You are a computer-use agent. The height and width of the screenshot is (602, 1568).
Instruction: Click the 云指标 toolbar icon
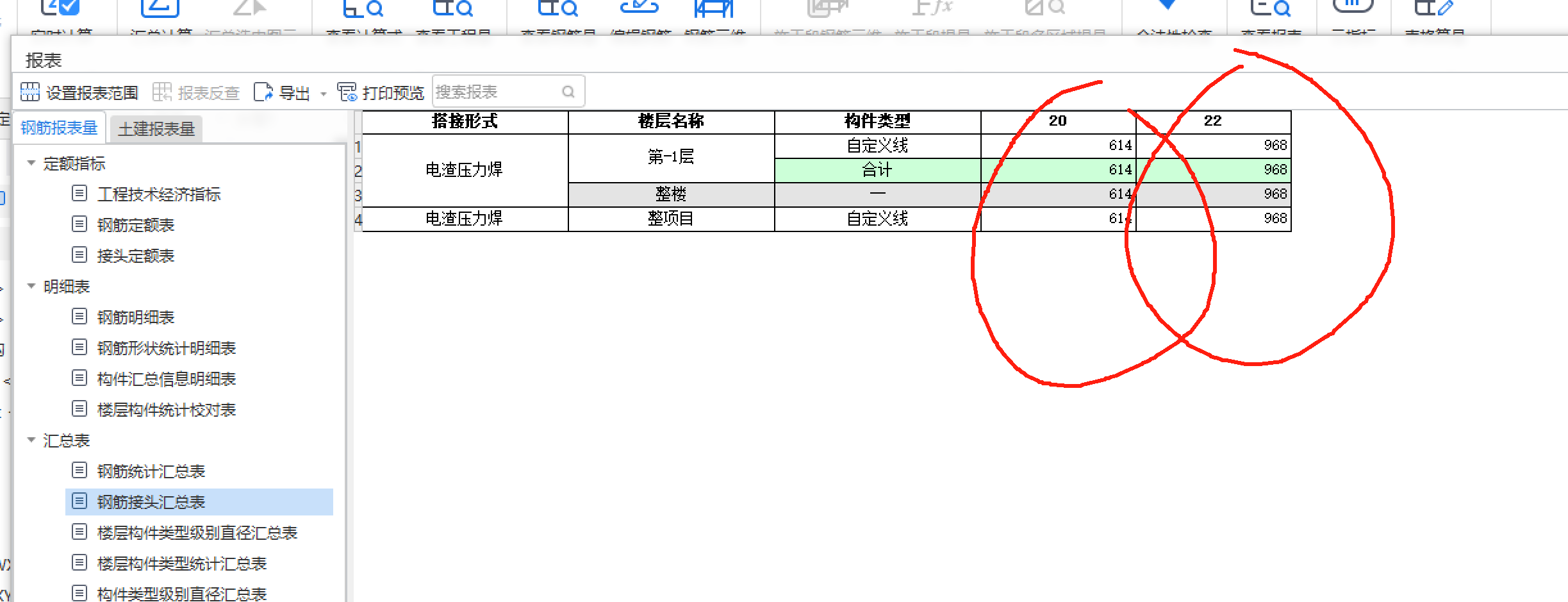(x=1353, y=6)
